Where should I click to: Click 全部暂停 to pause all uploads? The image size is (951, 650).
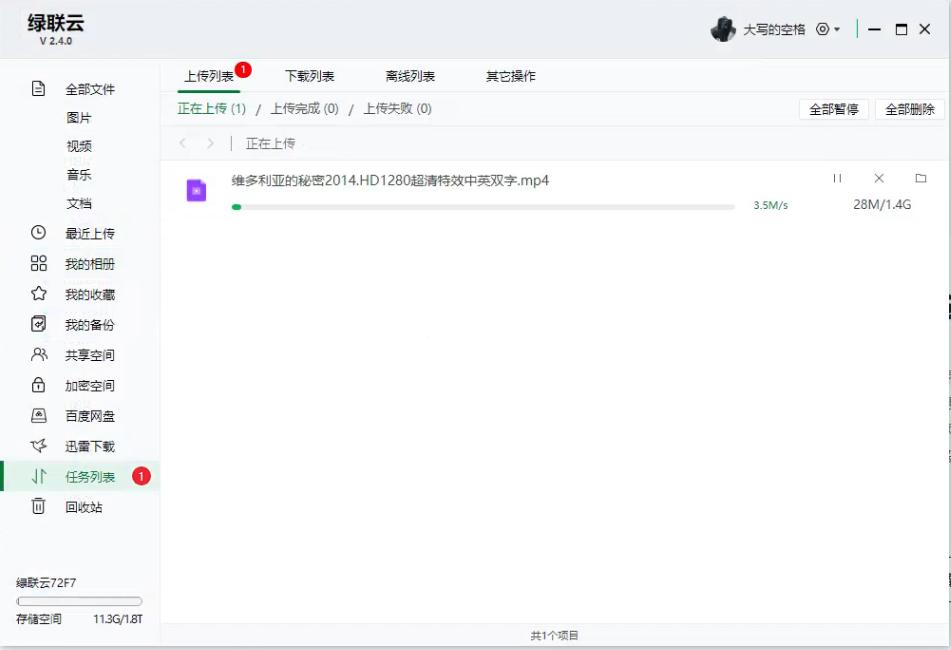[834, 107]
